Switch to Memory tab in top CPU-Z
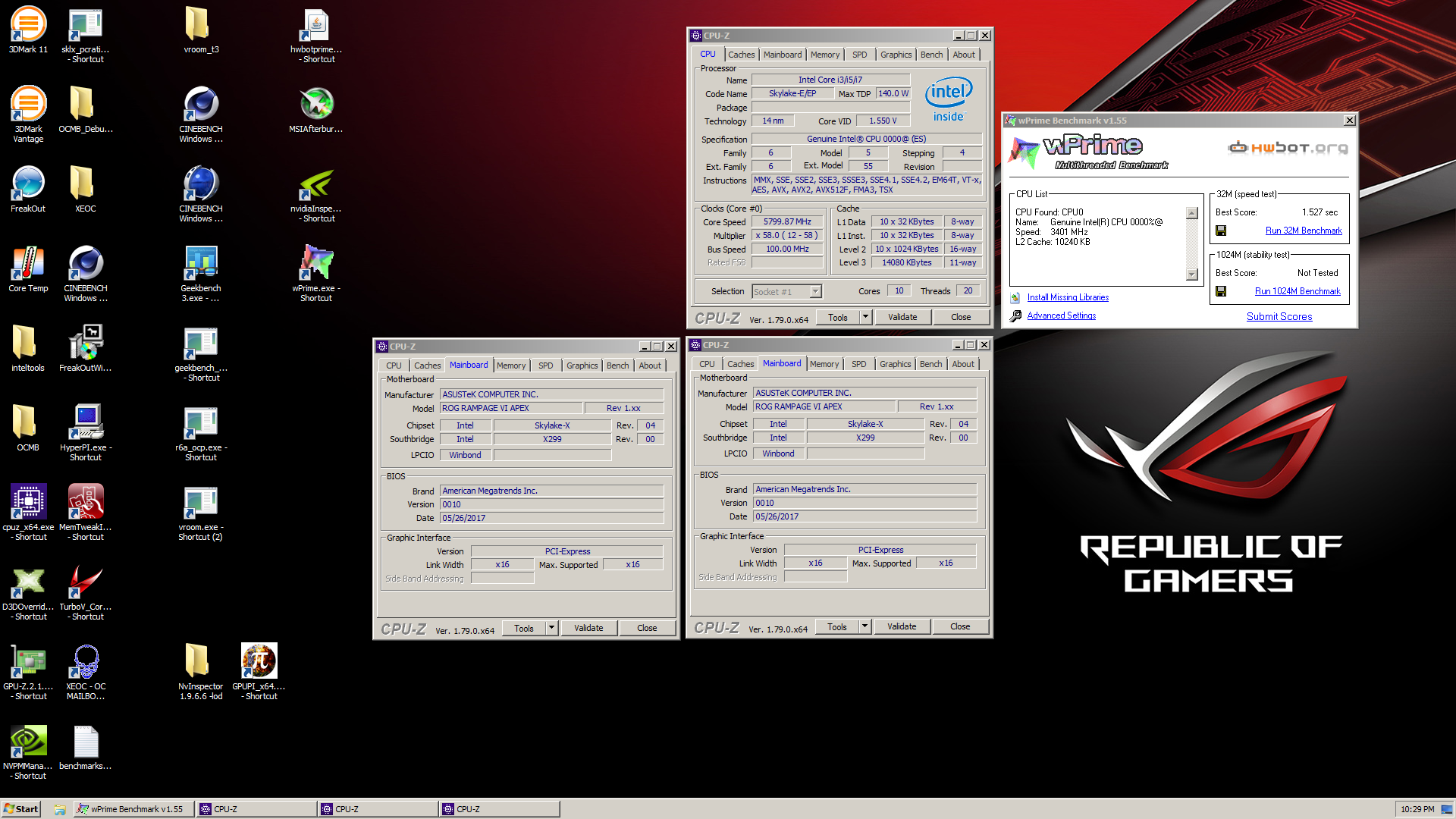Screen dimensions: 1456x819 (824, 55)
